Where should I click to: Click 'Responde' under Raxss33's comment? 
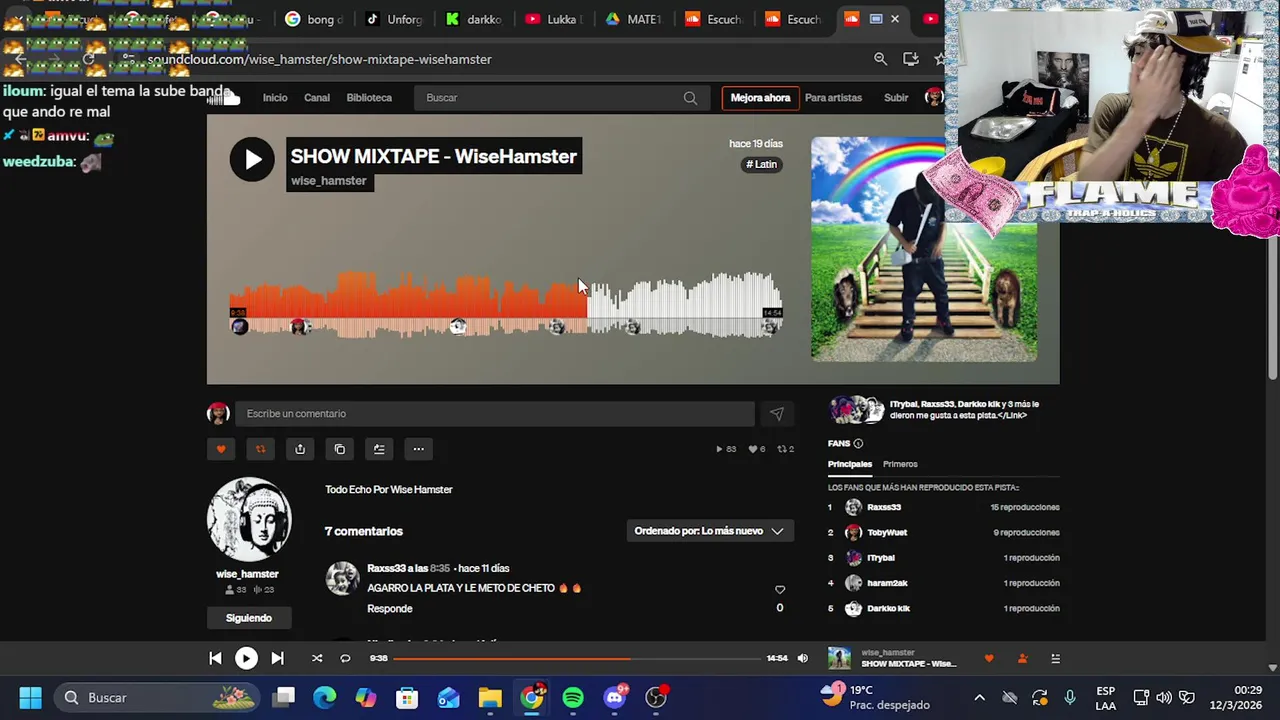point(390,608)
